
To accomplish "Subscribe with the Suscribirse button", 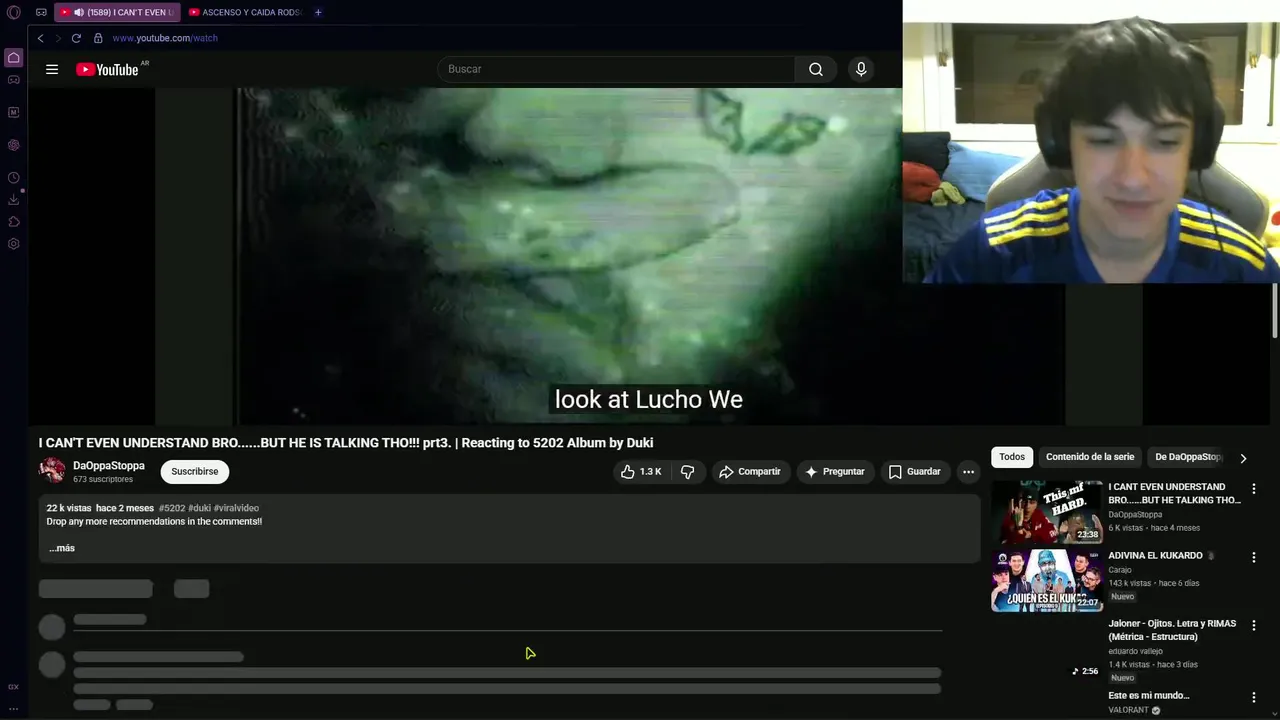I will [x=194, y=472].
